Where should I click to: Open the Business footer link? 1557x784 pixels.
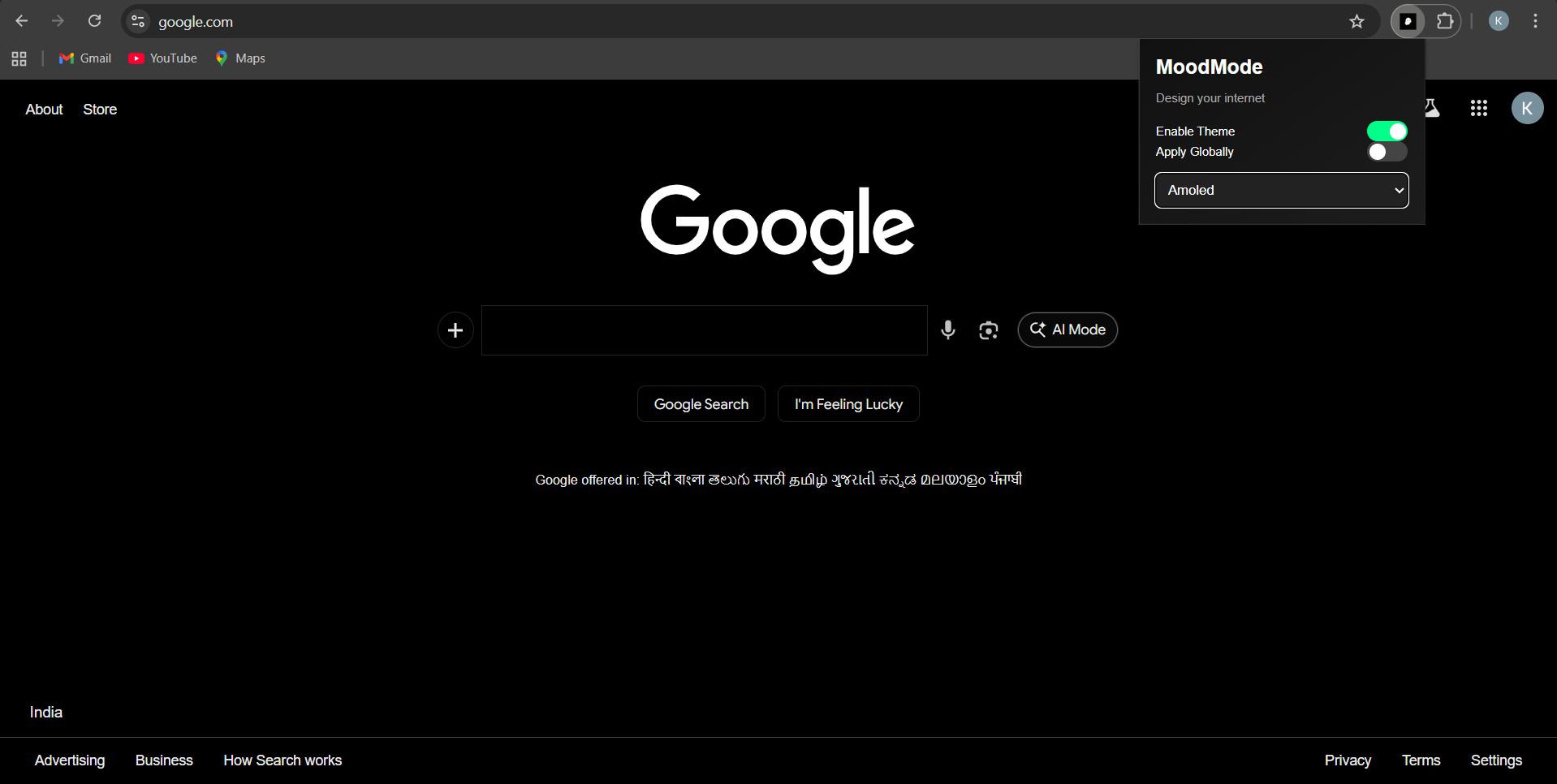tap(164, 760)
